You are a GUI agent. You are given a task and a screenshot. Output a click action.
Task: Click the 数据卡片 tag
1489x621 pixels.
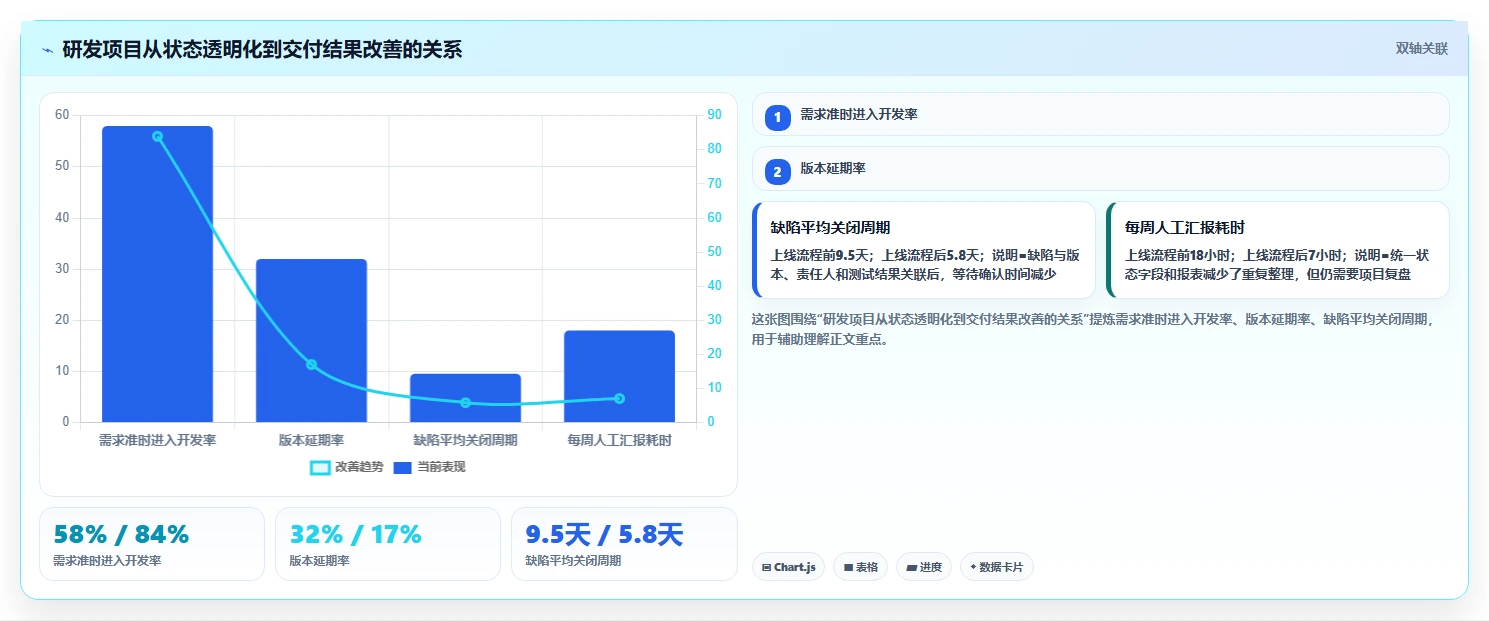pos(996,567)
